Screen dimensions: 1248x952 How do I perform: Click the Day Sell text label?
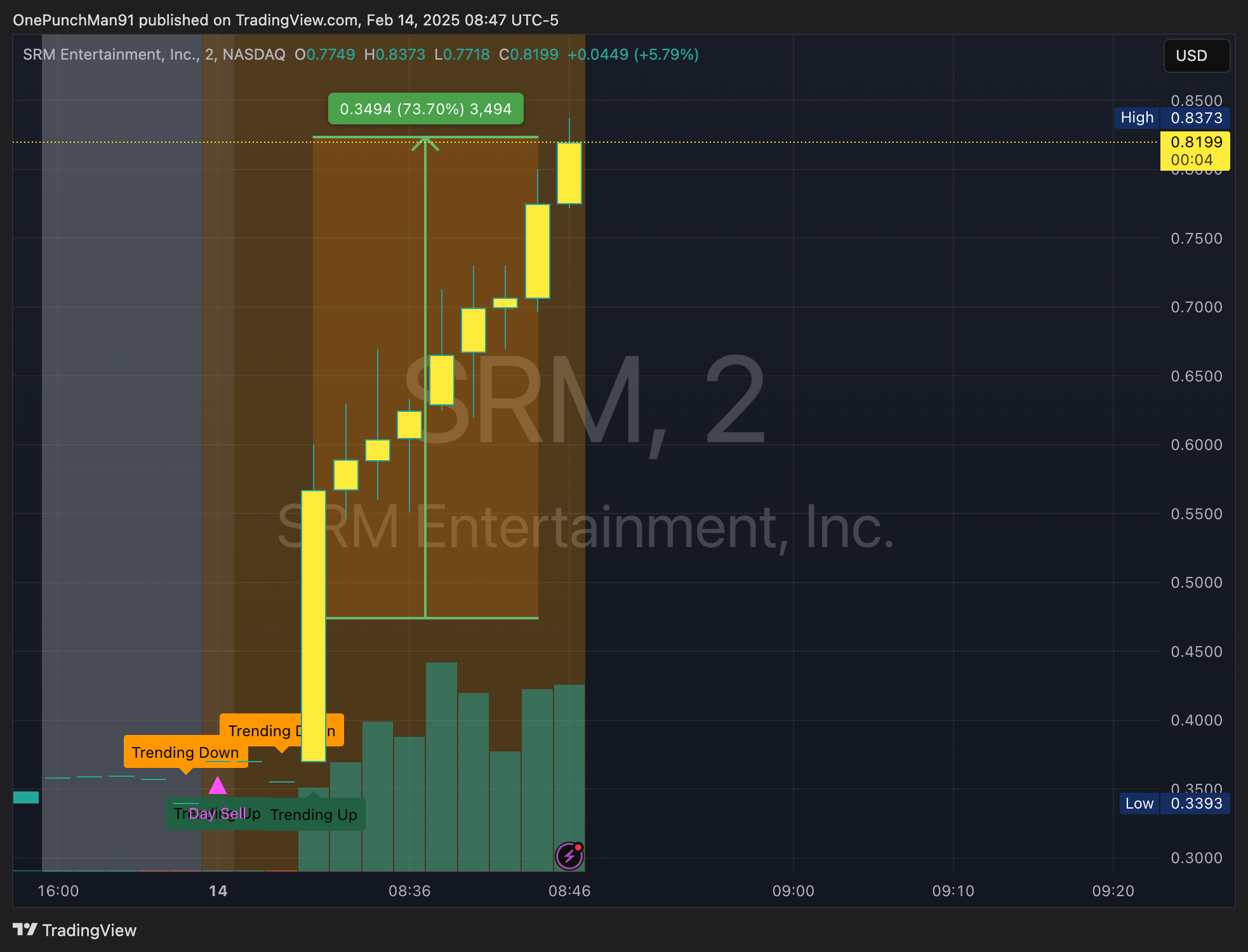217,814
